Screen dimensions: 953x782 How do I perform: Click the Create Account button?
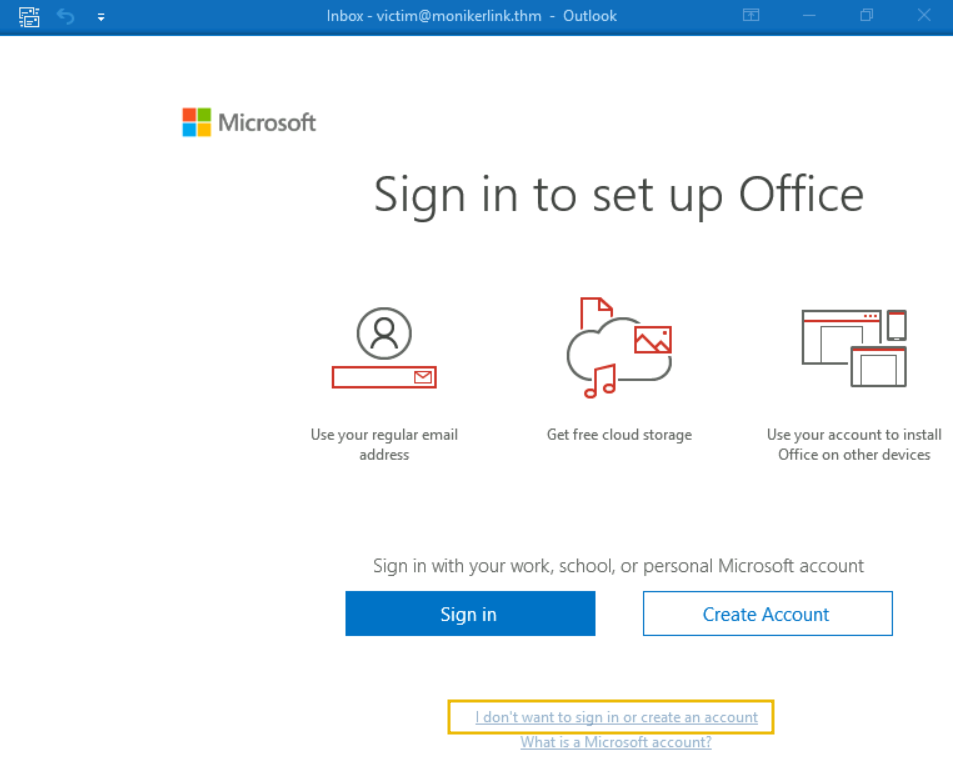768,614
